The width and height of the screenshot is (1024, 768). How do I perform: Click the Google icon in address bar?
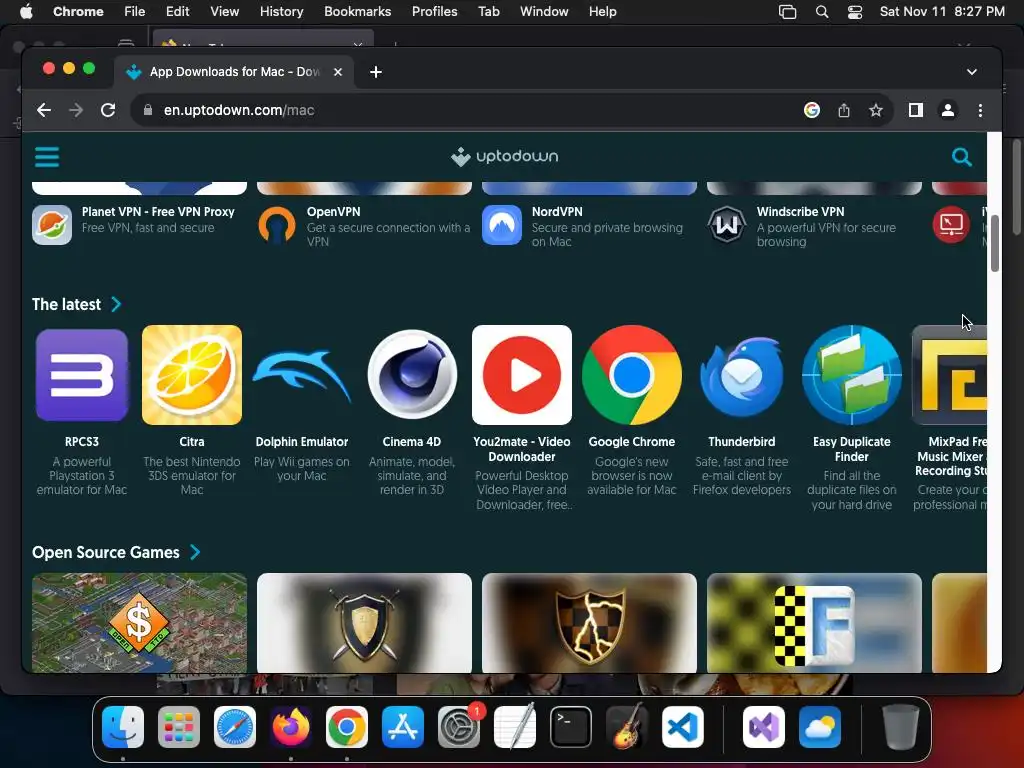coord(812,110)
